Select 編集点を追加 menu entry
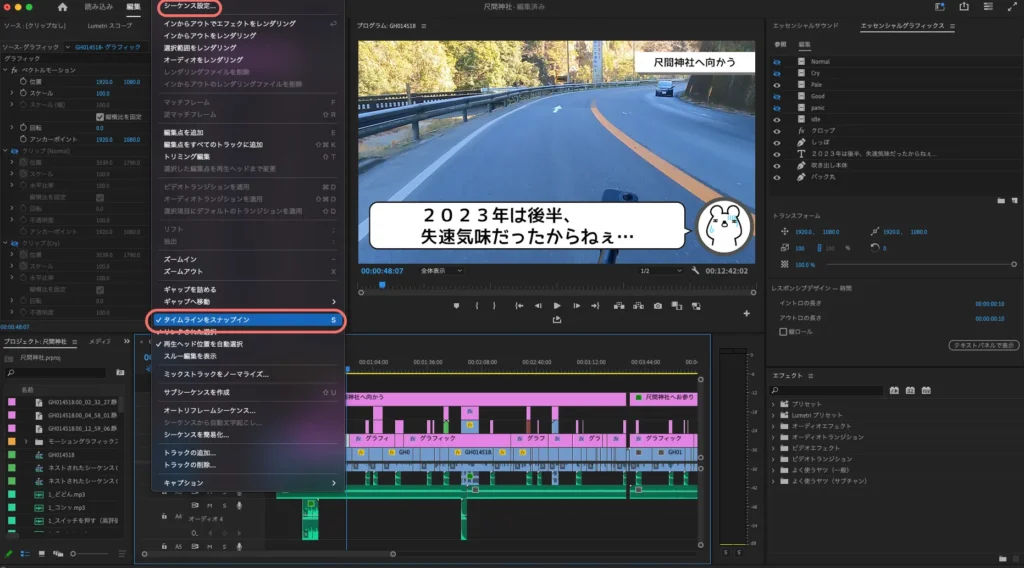This screenshot has width=1024, height=568. click(x=248, y=133)
